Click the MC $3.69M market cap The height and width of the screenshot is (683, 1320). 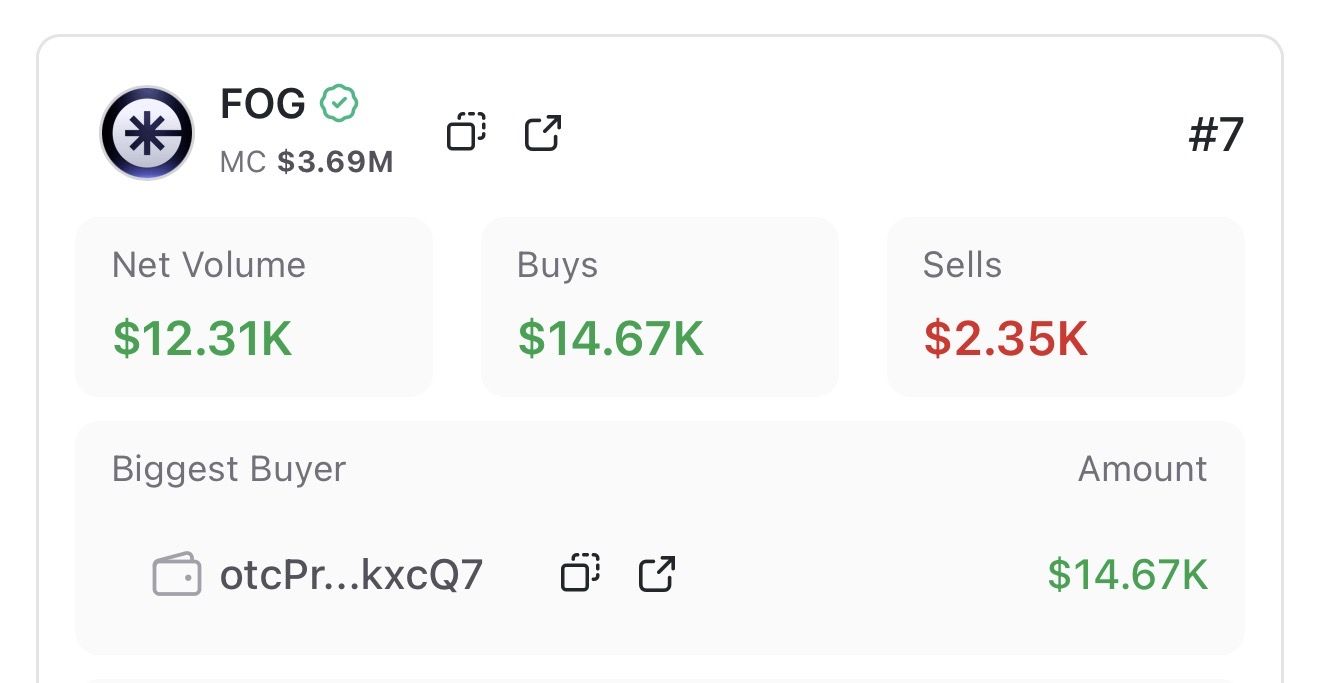pos(307,162)
